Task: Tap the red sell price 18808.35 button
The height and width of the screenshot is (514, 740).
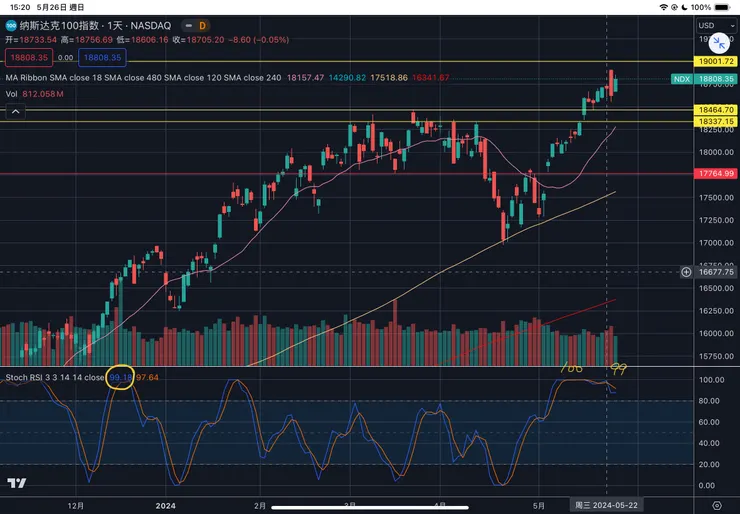Action: click(x=29, y=58)
